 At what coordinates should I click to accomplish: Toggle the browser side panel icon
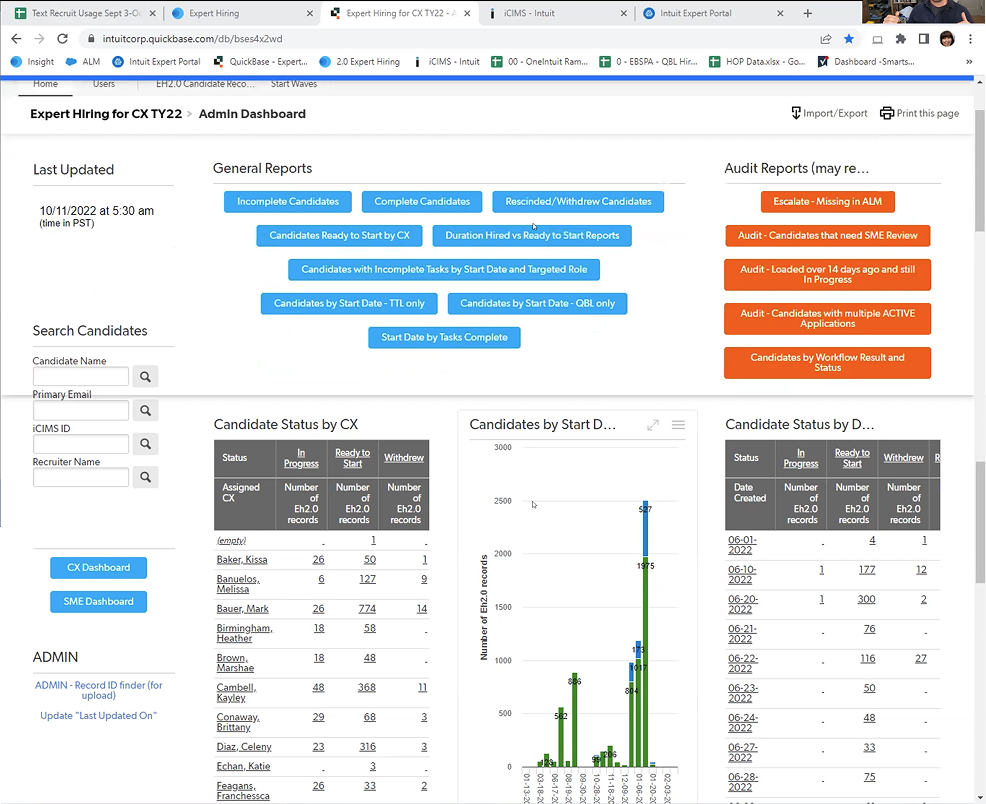pos(924,39)
